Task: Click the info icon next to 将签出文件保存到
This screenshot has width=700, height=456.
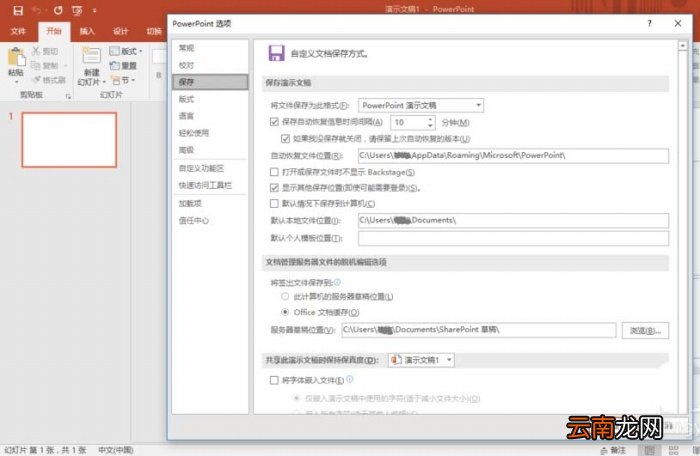Action: [x=338, y=282]
